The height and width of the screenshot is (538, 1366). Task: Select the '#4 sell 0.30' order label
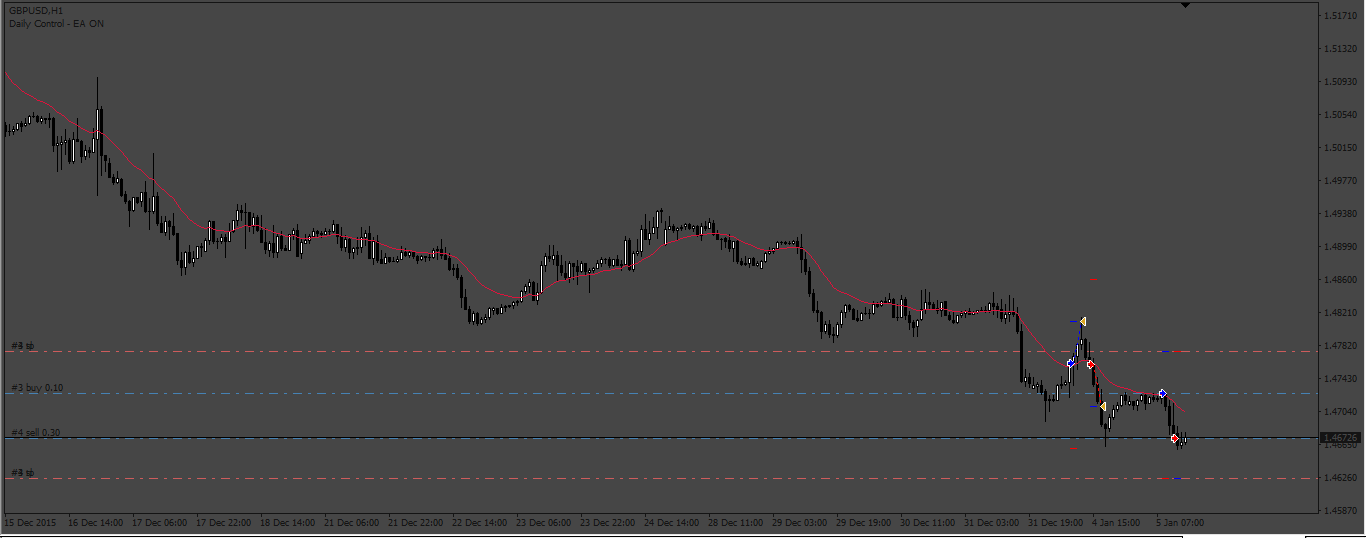(x=36, y=432)
